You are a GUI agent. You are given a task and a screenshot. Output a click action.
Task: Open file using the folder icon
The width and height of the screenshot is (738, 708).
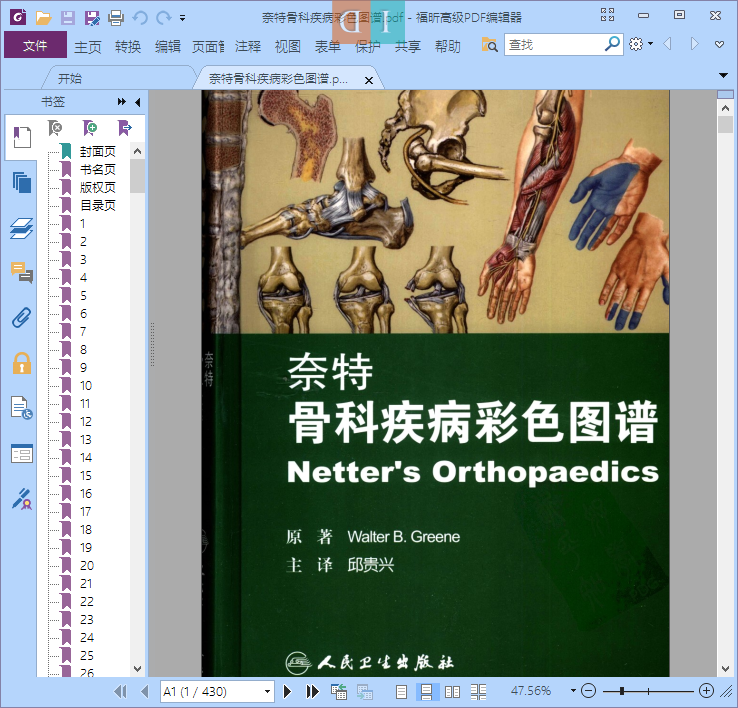point(43,18)
